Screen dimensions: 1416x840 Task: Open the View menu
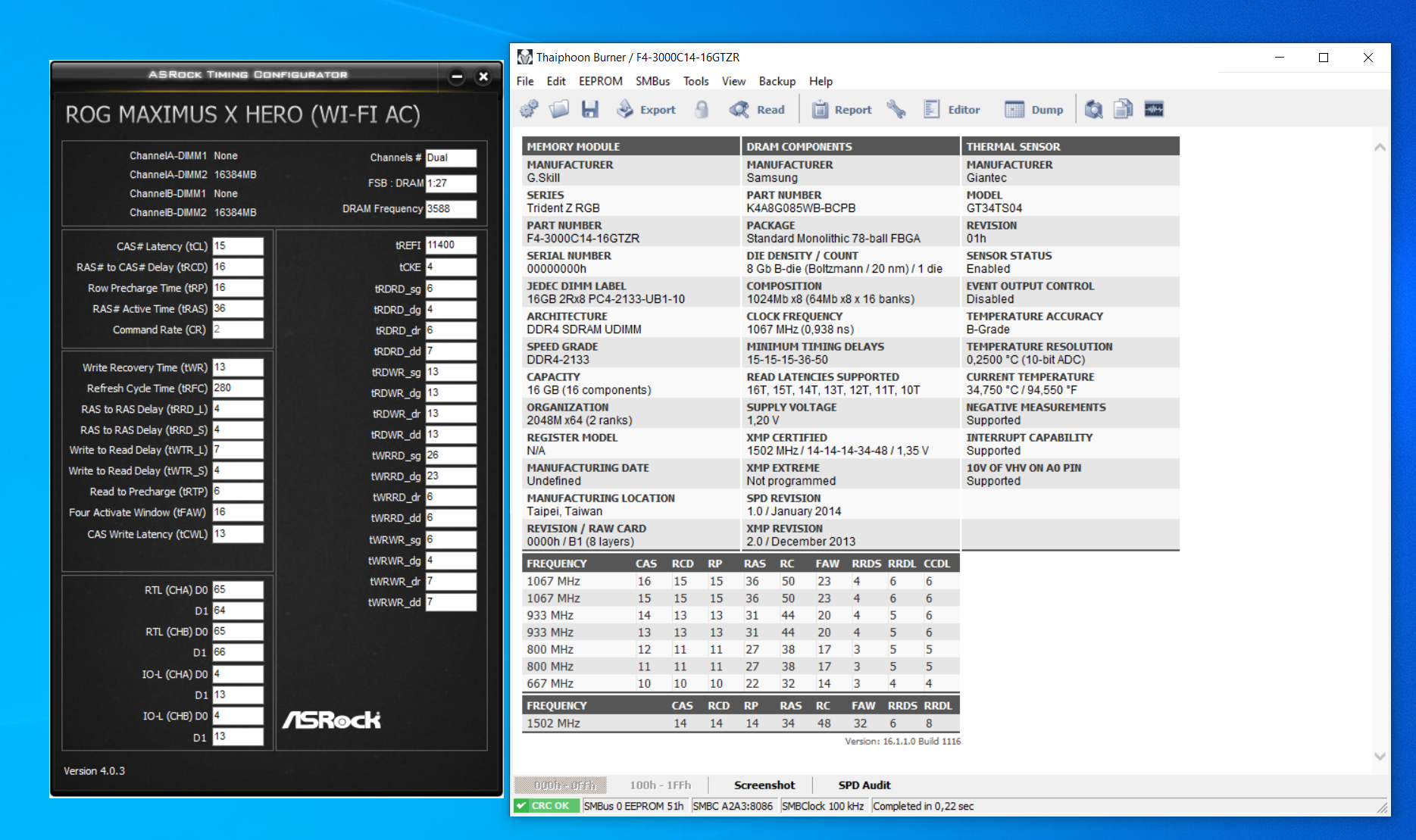click(x=733, y=81)
